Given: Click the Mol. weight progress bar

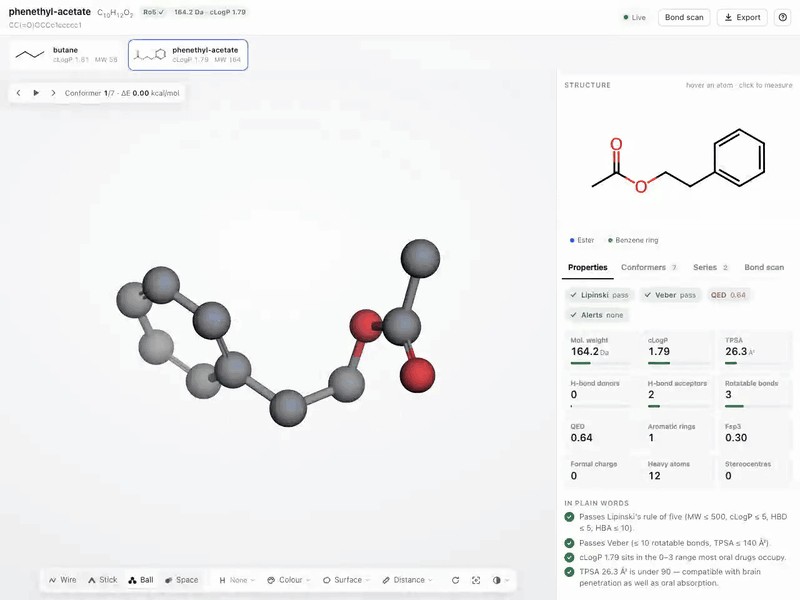Looking at the screenshot, I should click(x=601, y=363).
